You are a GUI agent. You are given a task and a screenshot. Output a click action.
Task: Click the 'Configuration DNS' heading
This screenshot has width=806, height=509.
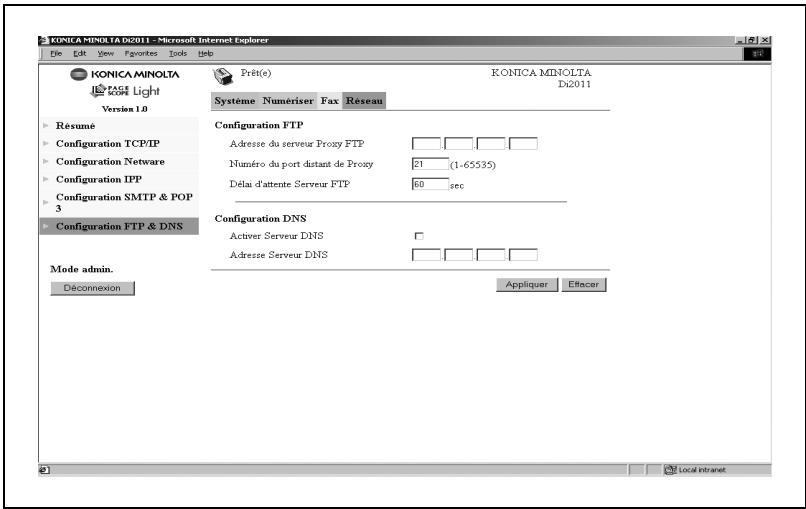261,219
